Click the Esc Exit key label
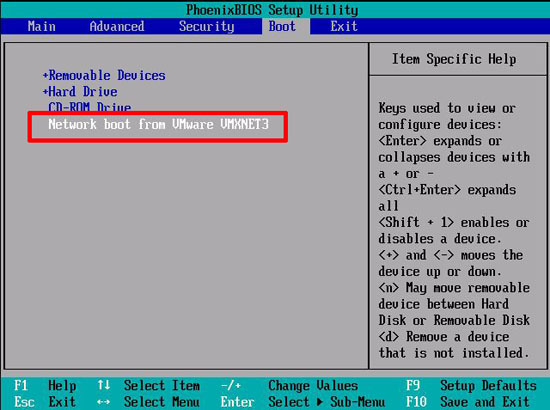Viewport: 550px width, 410px height. coord(45,402)
